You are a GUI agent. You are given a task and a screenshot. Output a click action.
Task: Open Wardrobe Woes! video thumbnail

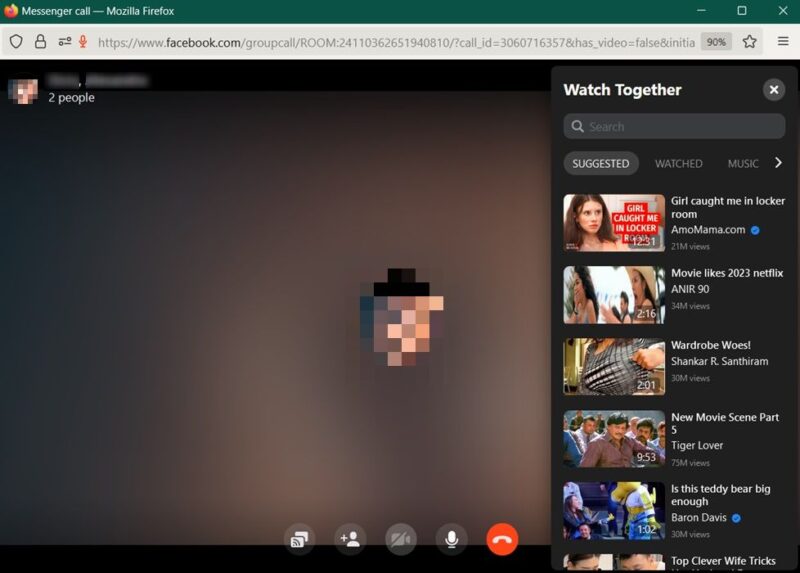click(614, 366)
